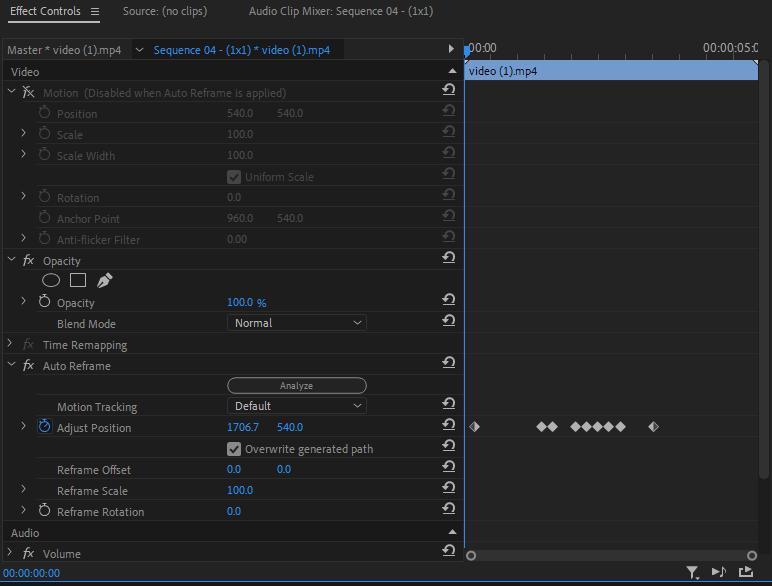Screen dimensions: 772x586
Task: Click the right zoom scroll handle
Action: pyautogui.click(x=752, y=555)
